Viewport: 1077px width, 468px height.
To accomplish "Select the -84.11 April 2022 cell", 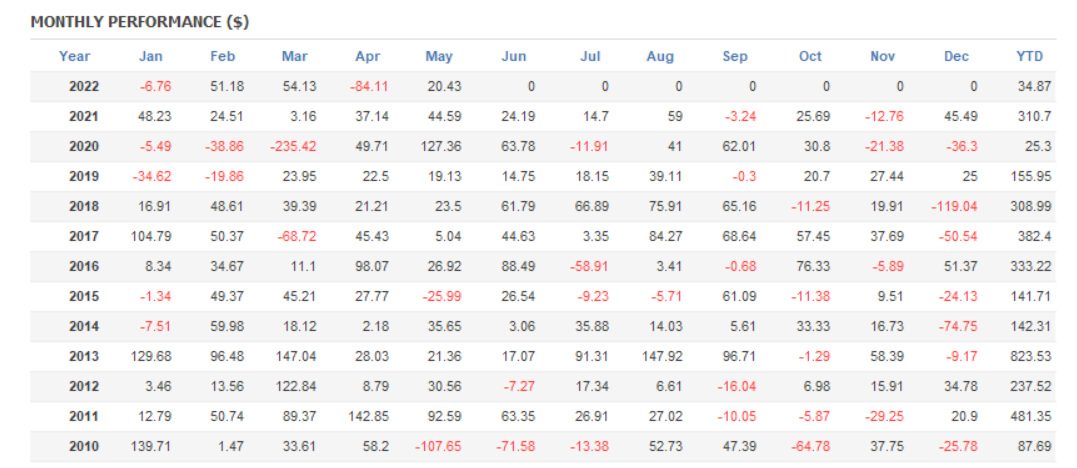I will point(369,87).
